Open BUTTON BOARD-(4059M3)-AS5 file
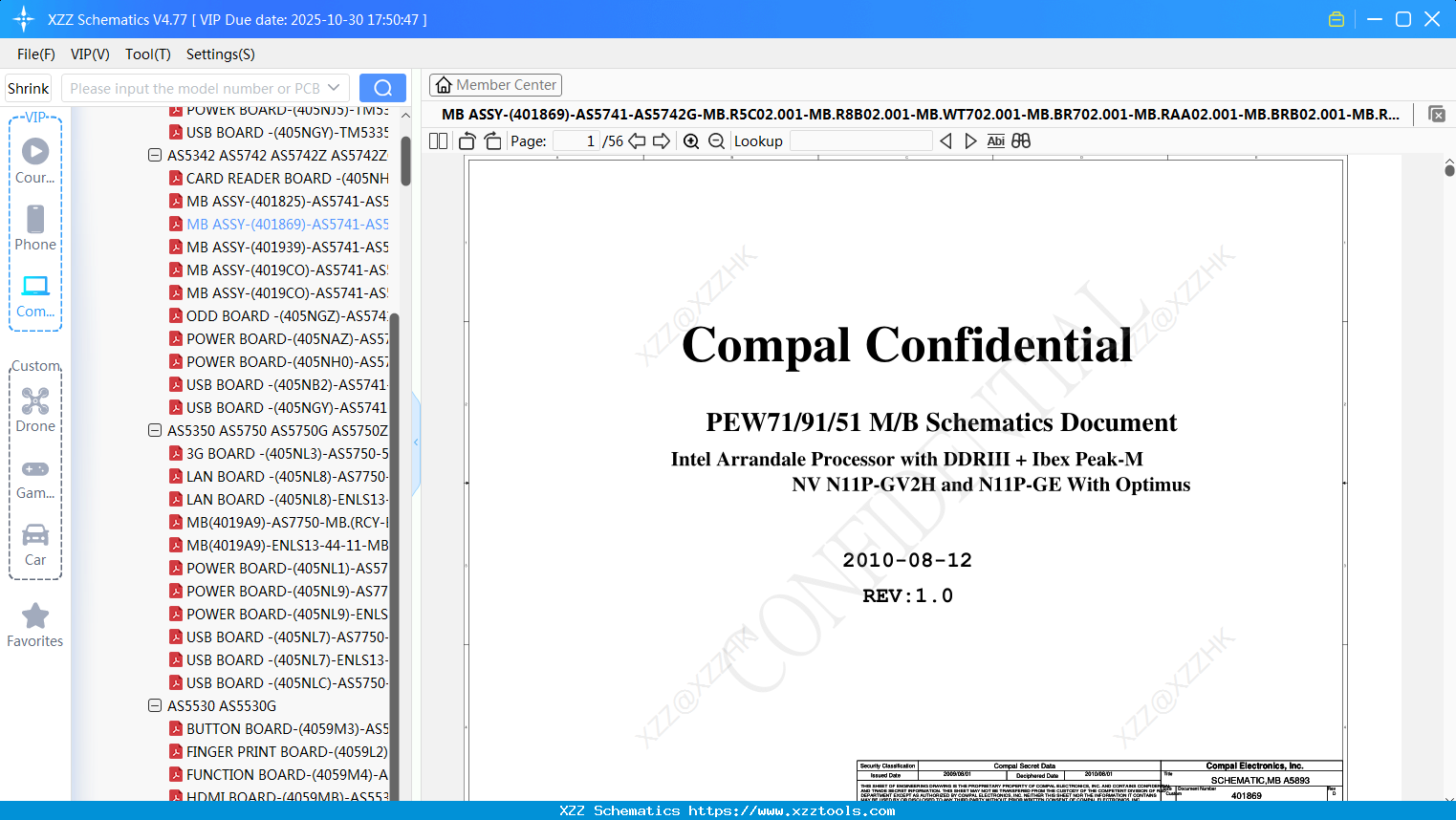This screenshot has height=820, width=1456. coord(278,728)
